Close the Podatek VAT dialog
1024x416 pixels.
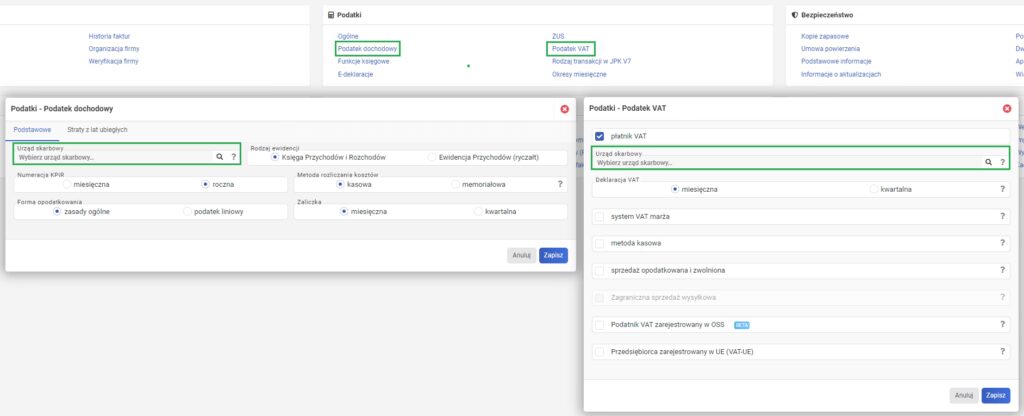1006,107
